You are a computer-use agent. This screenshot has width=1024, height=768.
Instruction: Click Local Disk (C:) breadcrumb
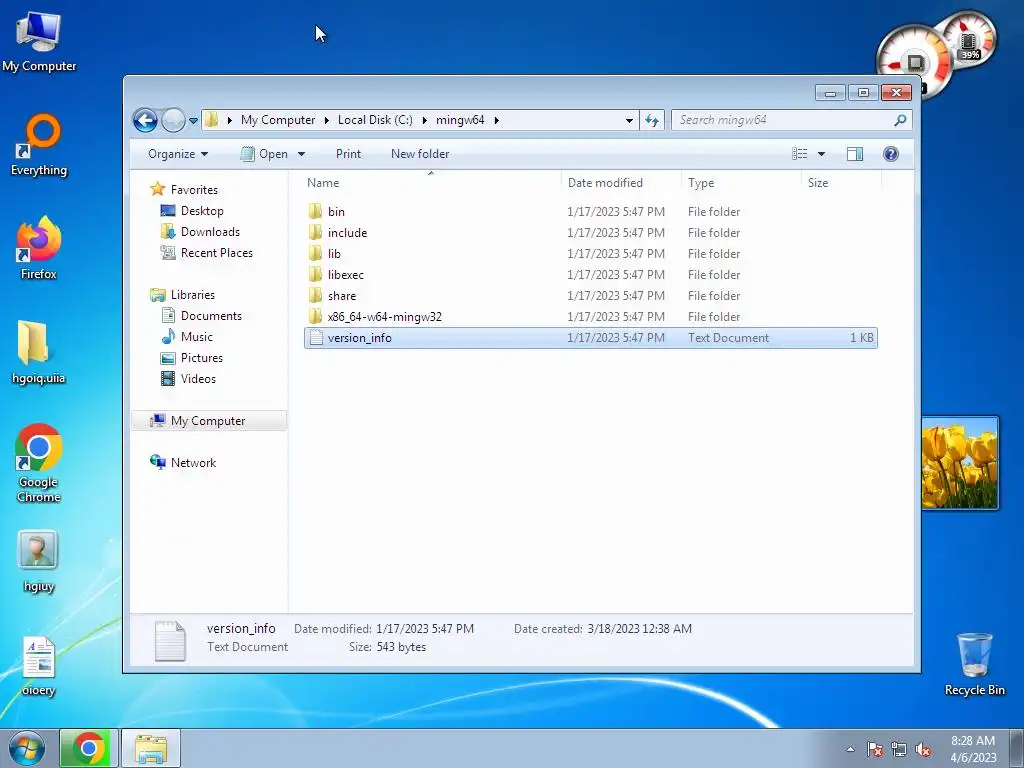(x=375, y=120)
